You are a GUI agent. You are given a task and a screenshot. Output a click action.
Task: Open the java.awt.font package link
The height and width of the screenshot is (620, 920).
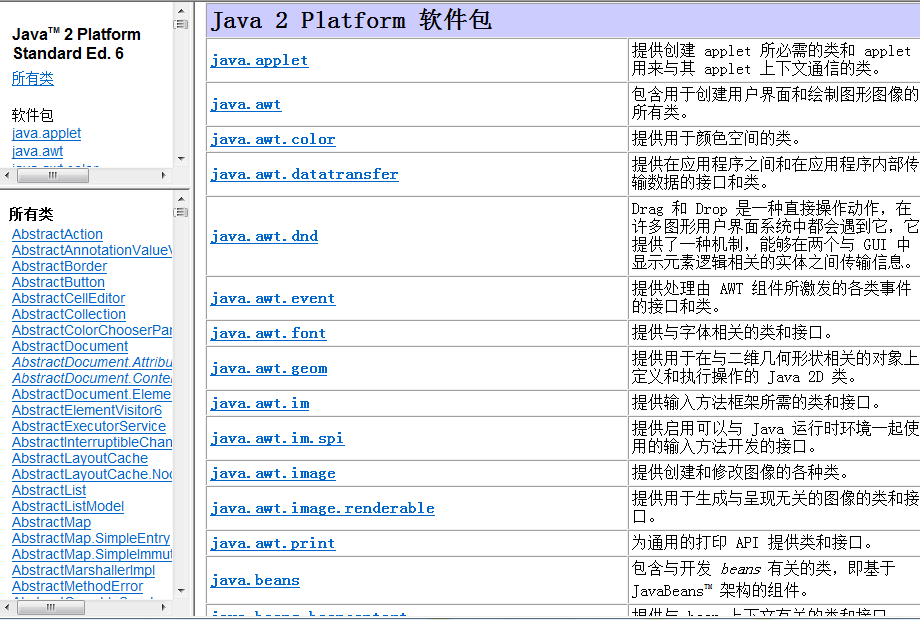pyautogui.click(x=268, y=333)
